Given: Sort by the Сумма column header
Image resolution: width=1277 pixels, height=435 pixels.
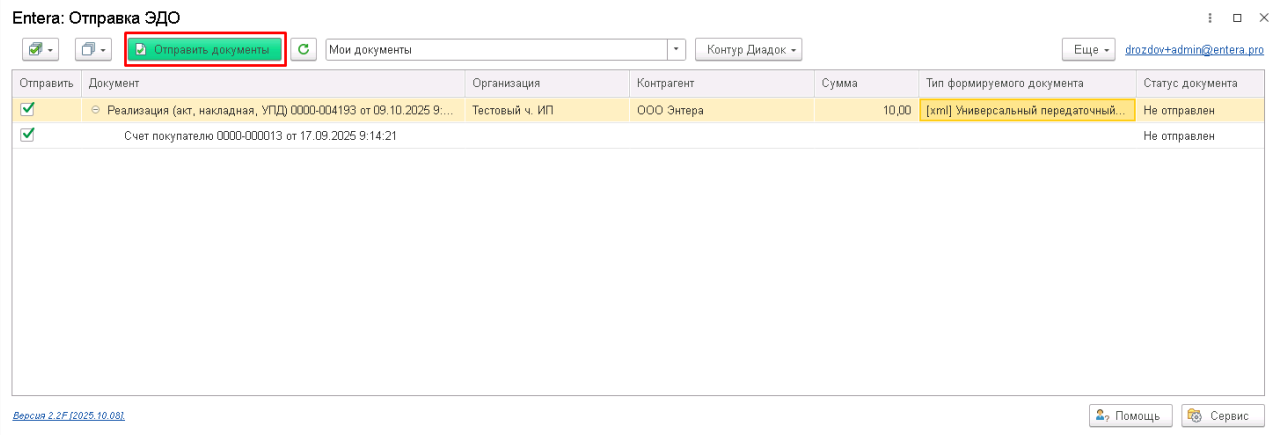Looking at the screenshot, I should click(x=866, y=83).
